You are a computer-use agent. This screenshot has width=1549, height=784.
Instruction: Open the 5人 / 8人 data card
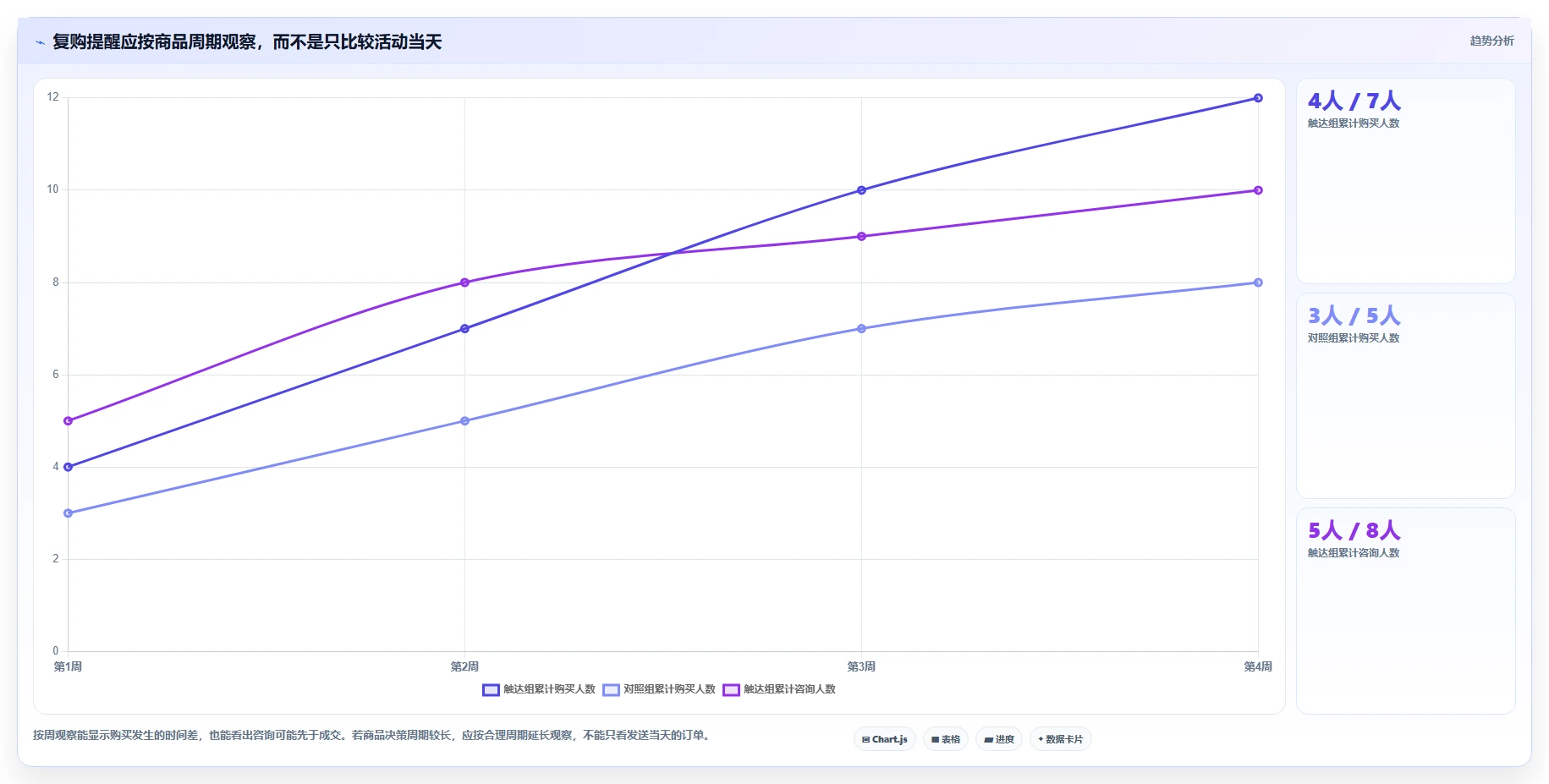[x=1405, y=611]
